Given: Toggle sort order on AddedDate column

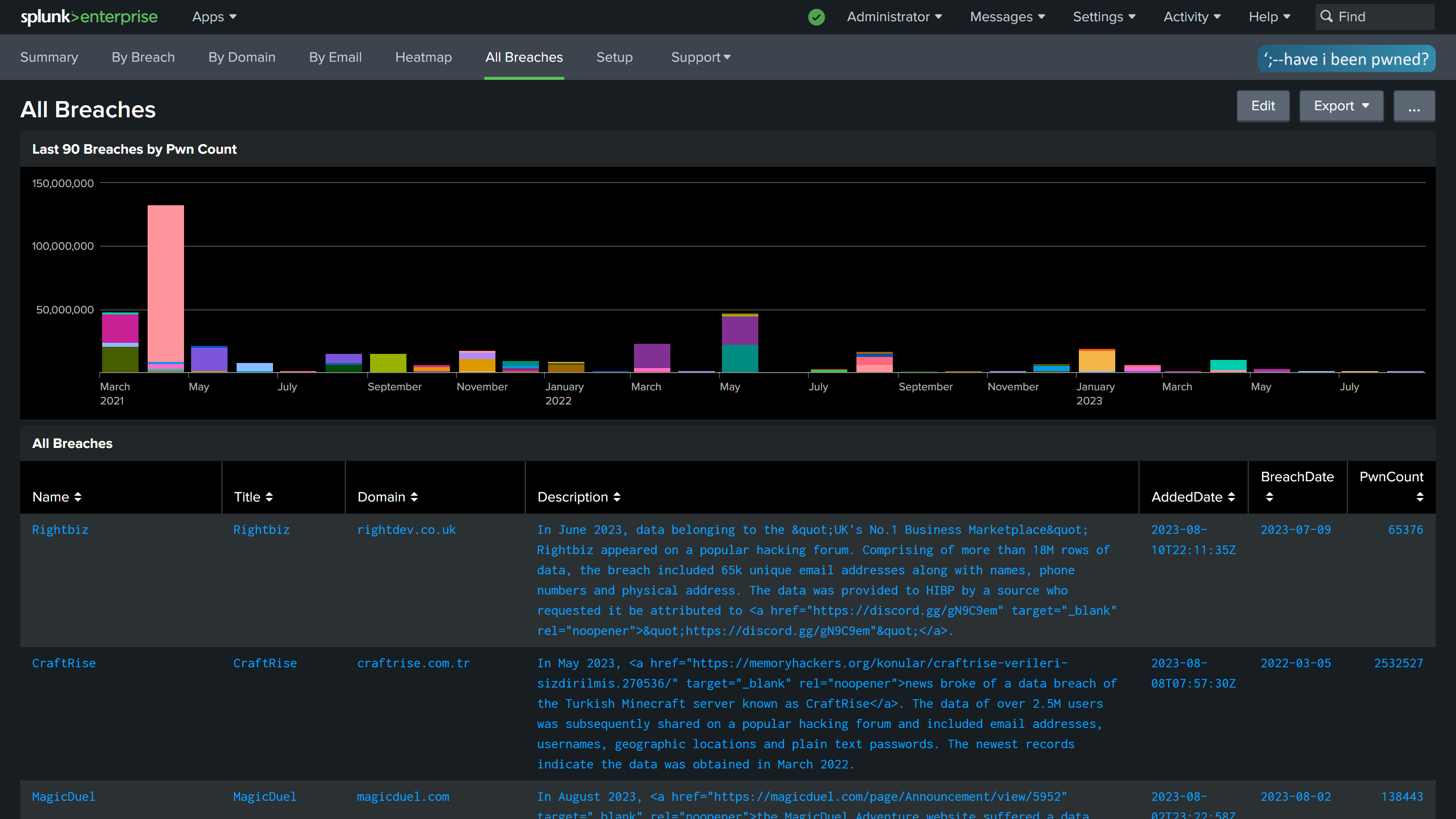Looking at the screenshot, I should click(x=1231, y=497).
